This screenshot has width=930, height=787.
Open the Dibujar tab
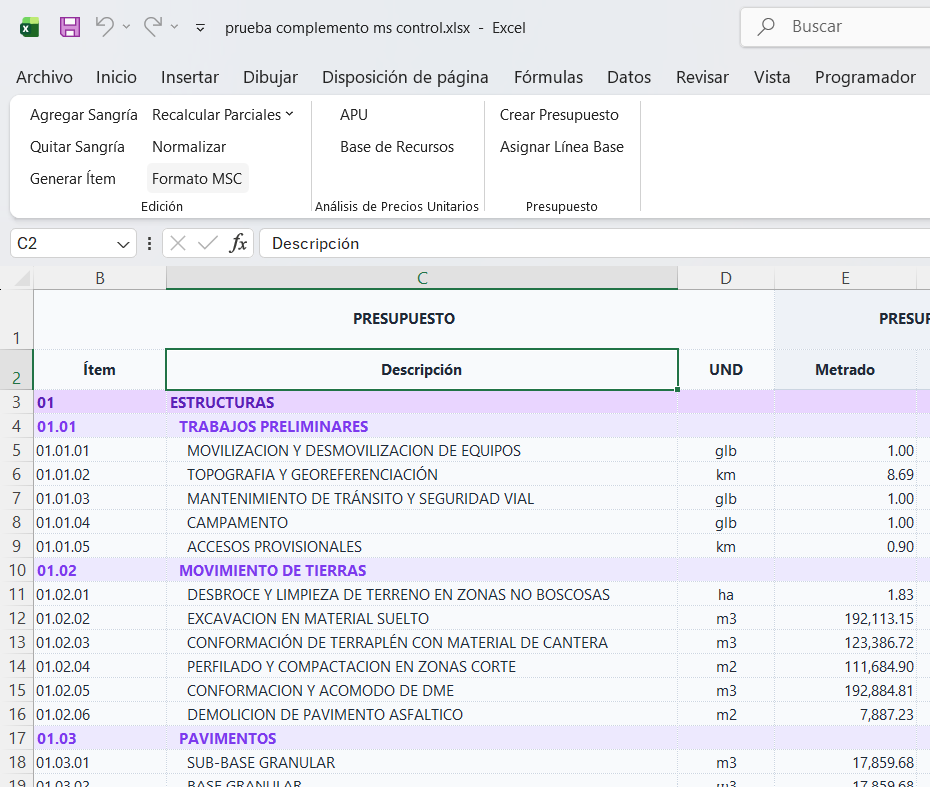pos(270,77)
